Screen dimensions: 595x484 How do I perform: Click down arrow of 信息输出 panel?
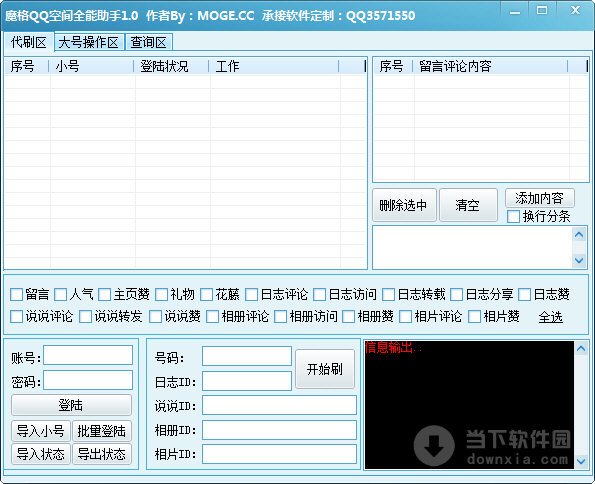[581, 461]
